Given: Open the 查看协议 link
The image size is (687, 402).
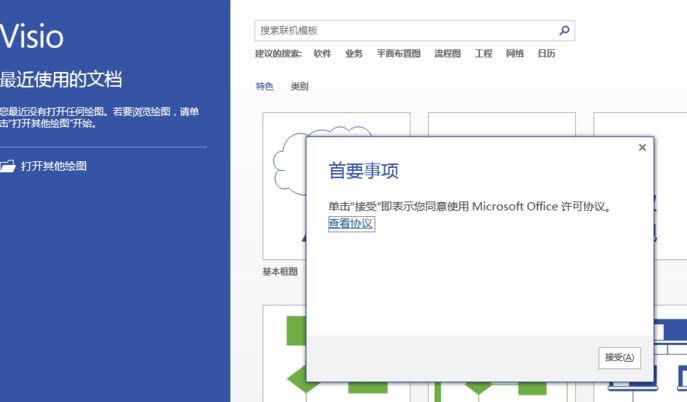Looking at the screenshot, I should (x=351, y=224).
